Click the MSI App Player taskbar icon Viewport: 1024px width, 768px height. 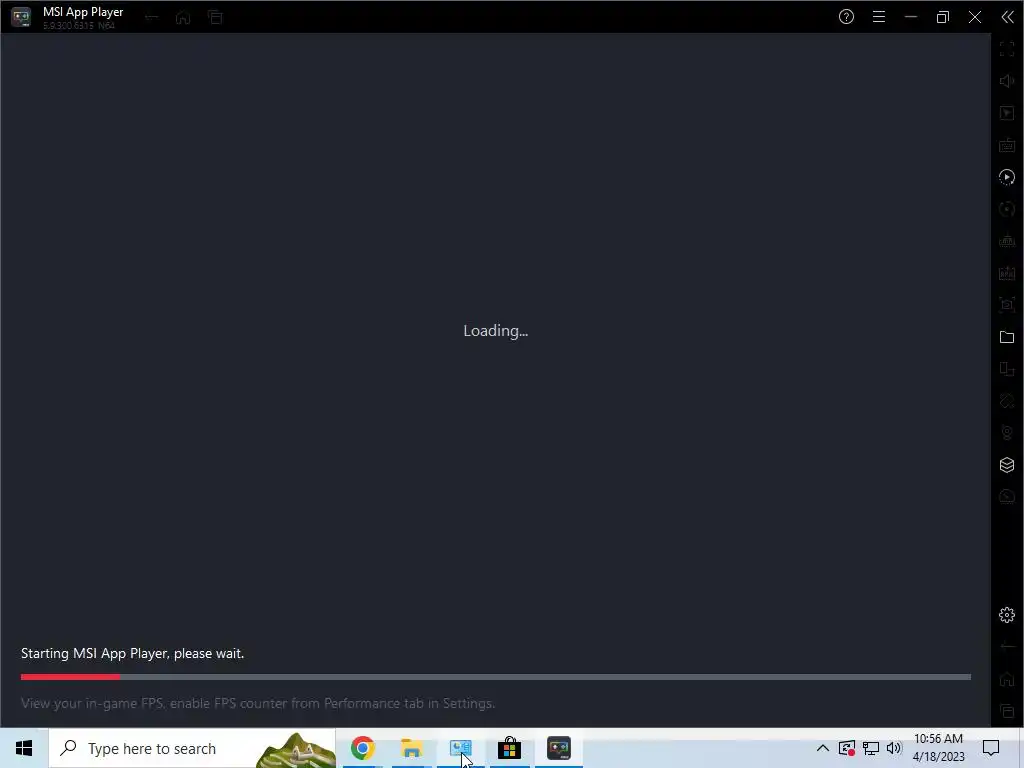(558, 748)
